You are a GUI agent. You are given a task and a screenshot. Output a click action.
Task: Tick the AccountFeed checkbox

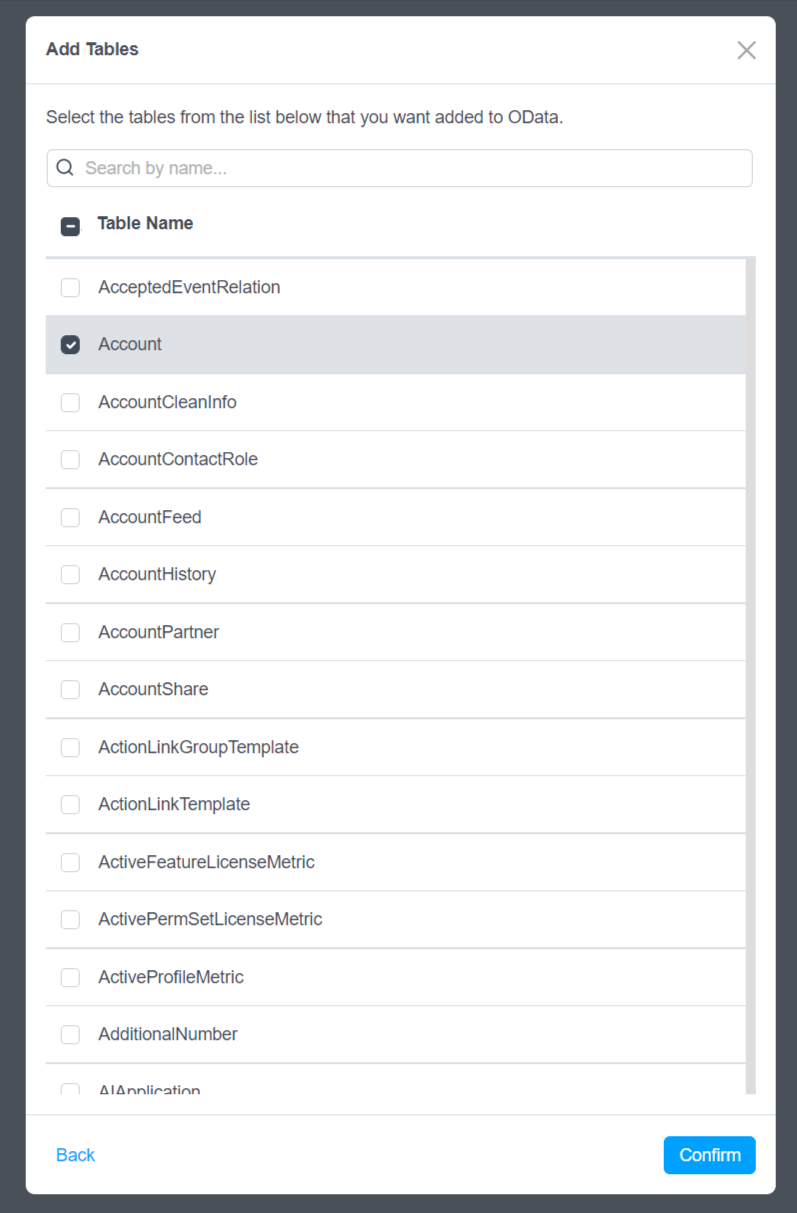click(70, 518)
